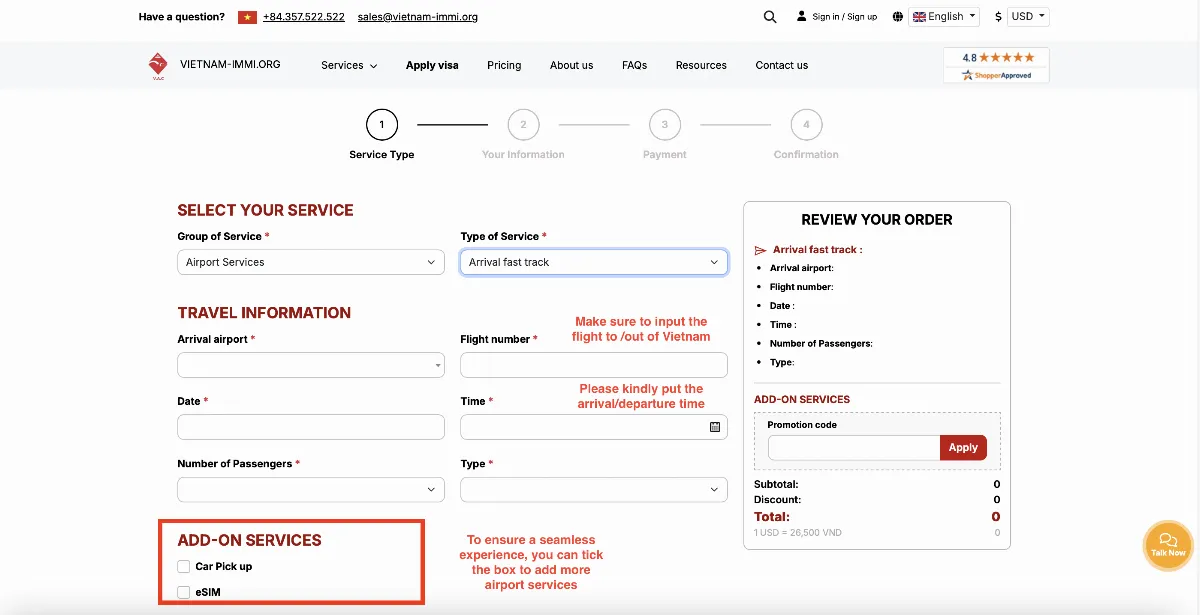1200x615 pixels.
Task: Click the Vietnam flag icon
Action: [x=247, y=17]
